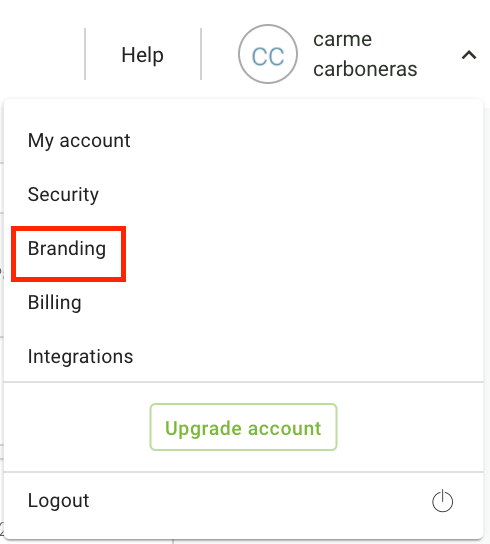Click the green Upgrade account button
Screen dimensions: 490x544
(x=243, y=427)
